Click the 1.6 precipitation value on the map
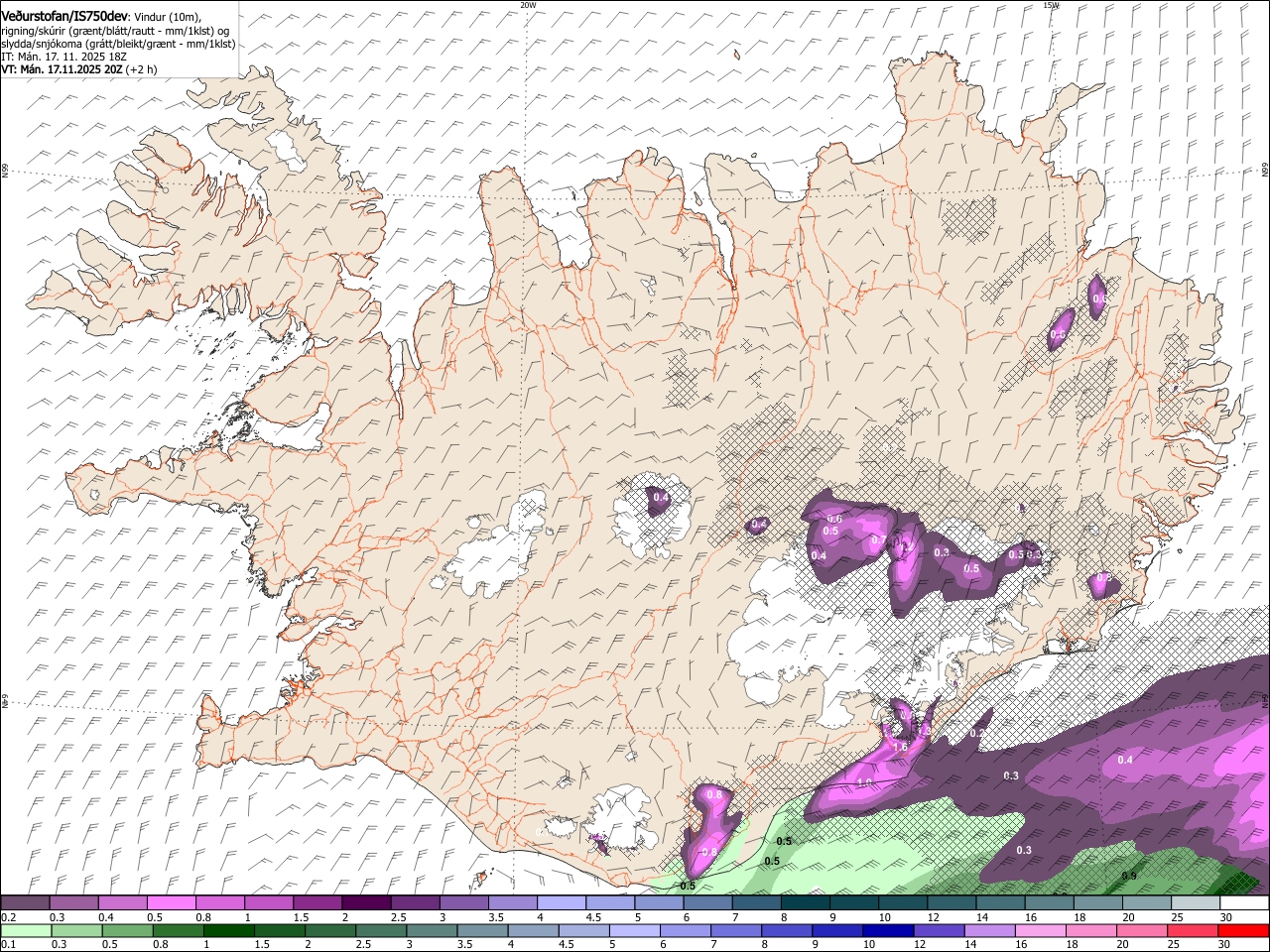The width and height of the screenshot is (1270, 952). [x=901, y=747]
